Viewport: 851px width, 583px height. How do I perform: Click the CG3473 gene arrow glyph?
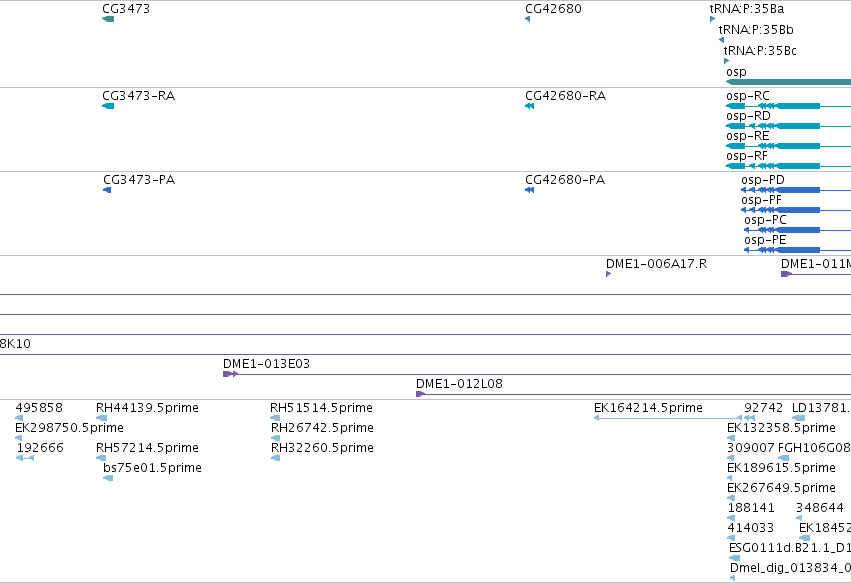point(108,19)
